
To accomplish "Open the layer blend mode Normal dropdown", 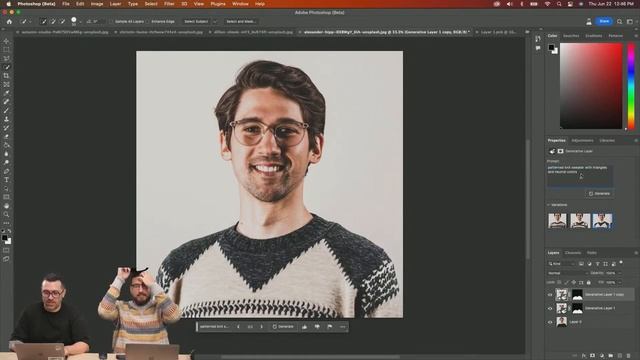I will pyautogui.click(x=567, y=273).
